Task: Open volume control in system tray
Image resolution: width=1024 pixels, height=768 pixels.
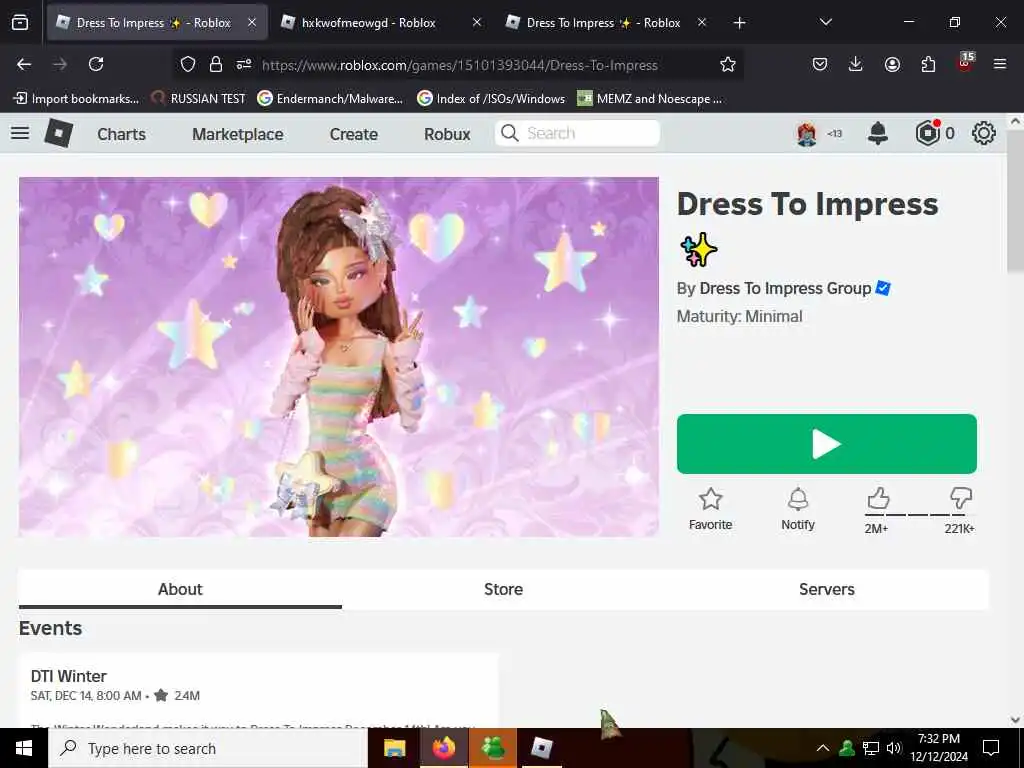Action: pyautogui.click(x=894, y=748)
